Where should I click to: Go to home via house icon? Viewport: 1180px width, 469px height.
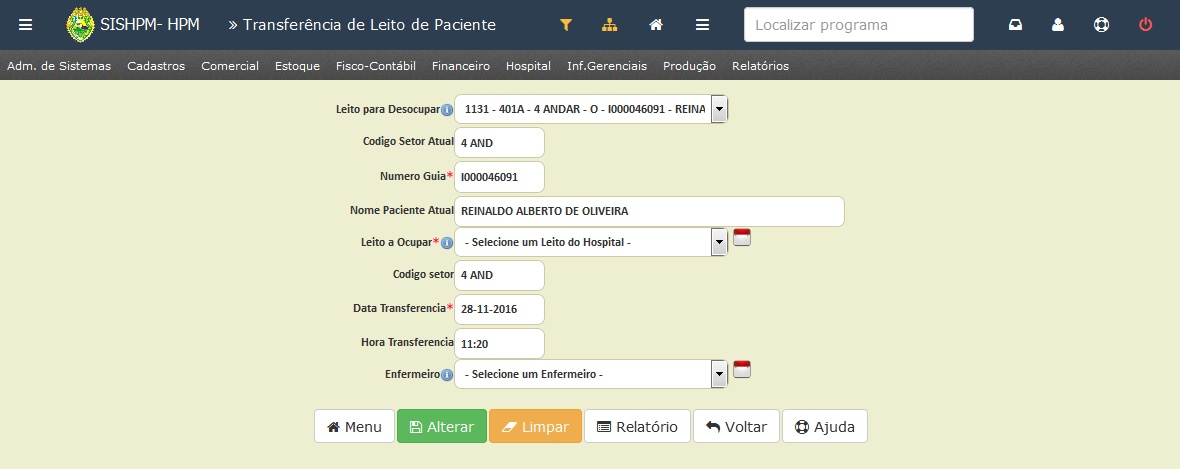[x=656, y=25]
